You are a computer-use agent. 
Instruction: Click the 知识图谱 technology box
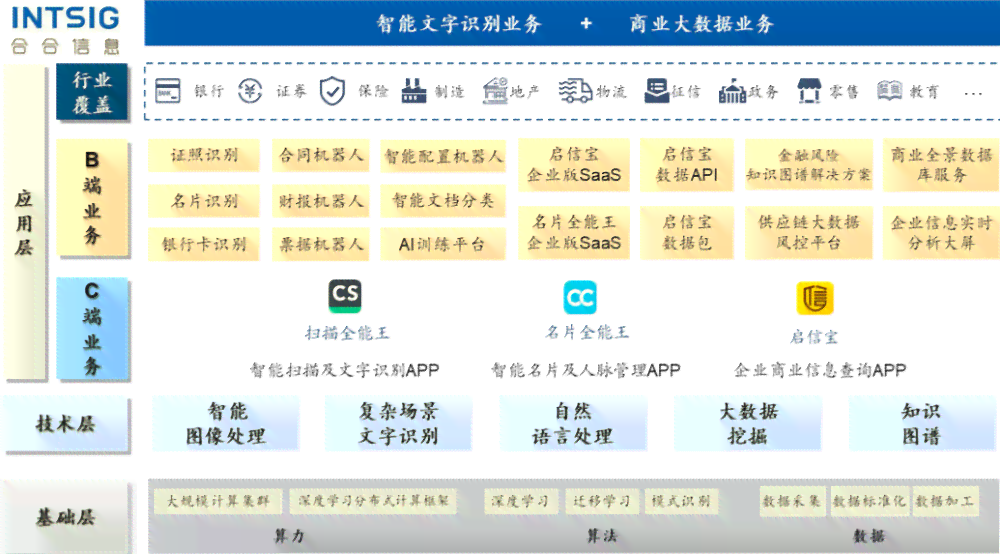tap(922, 424)
